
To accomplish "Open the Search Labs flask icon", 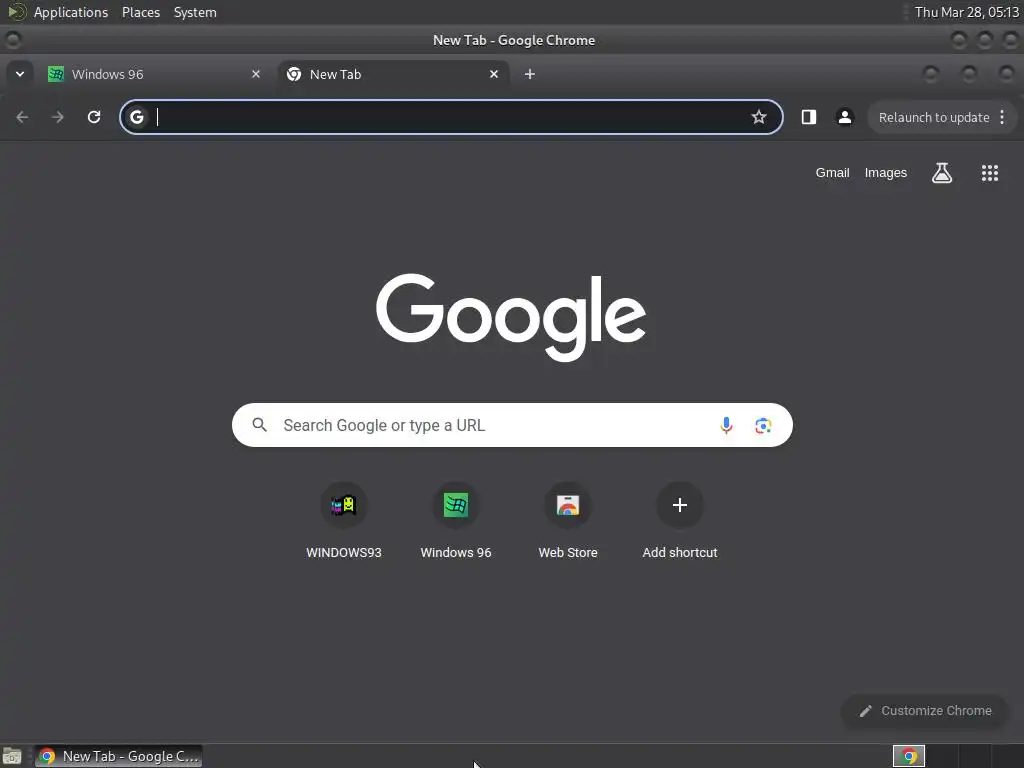I will coord(942,172).
